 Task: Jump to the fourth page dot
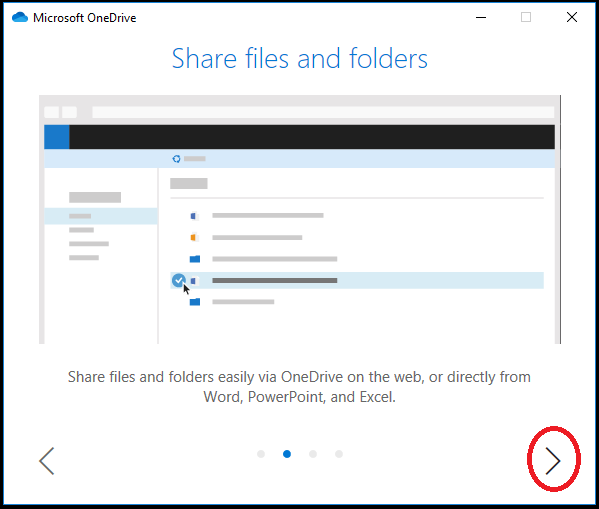pyautogui.click(x=339, y=454)
